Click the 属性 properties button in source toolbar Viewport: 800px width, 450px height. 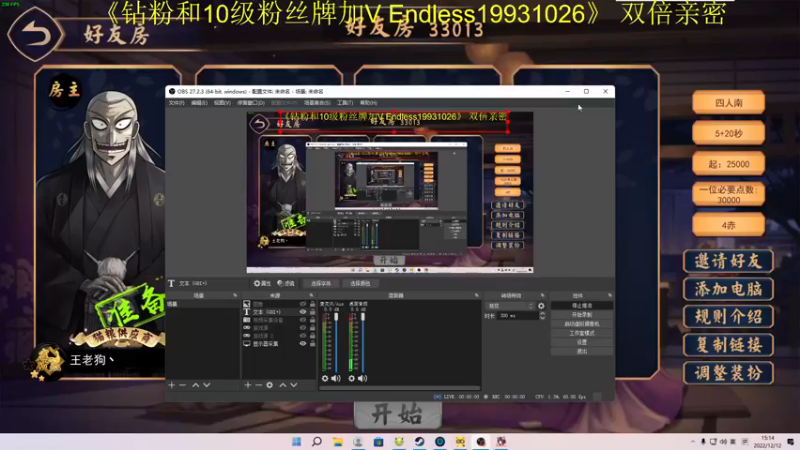click(x=262, y=284)
